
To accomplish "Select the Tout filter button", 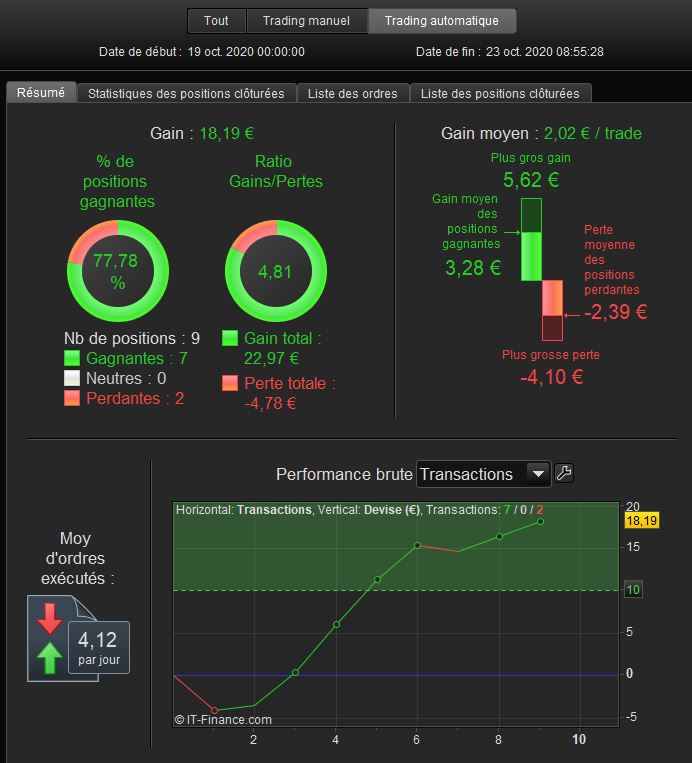I will [216, 21].
